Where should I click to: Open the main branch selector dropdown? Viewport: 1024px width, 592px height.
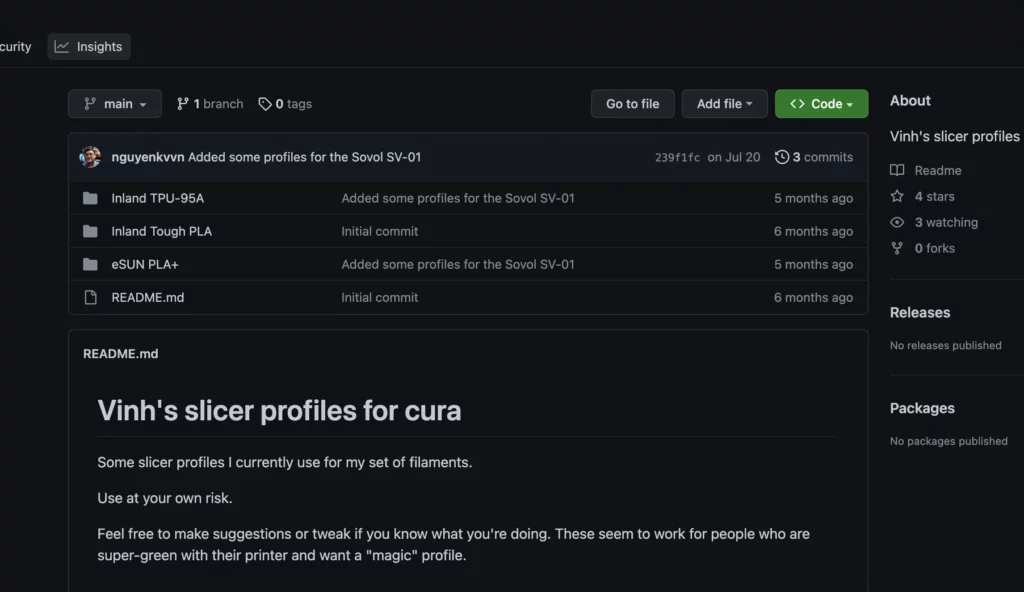coord(114,103)
